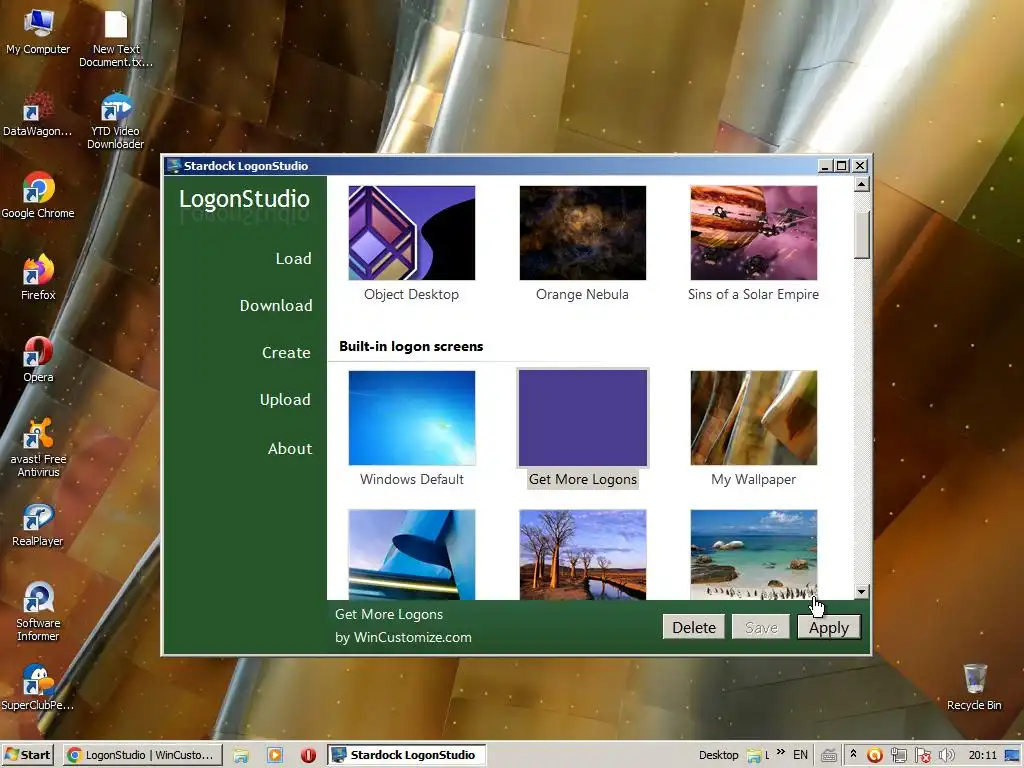Click the Sins of a Solar Empire label
The image size is (1024, 768).
(x=753, y=295)
